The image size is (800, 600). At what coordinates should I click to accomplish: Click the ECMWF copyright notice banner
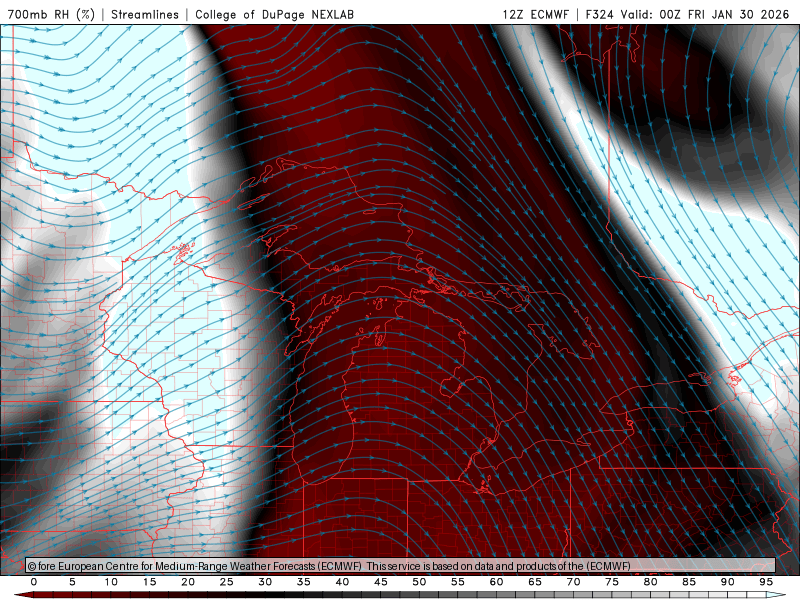pos(400,565)
